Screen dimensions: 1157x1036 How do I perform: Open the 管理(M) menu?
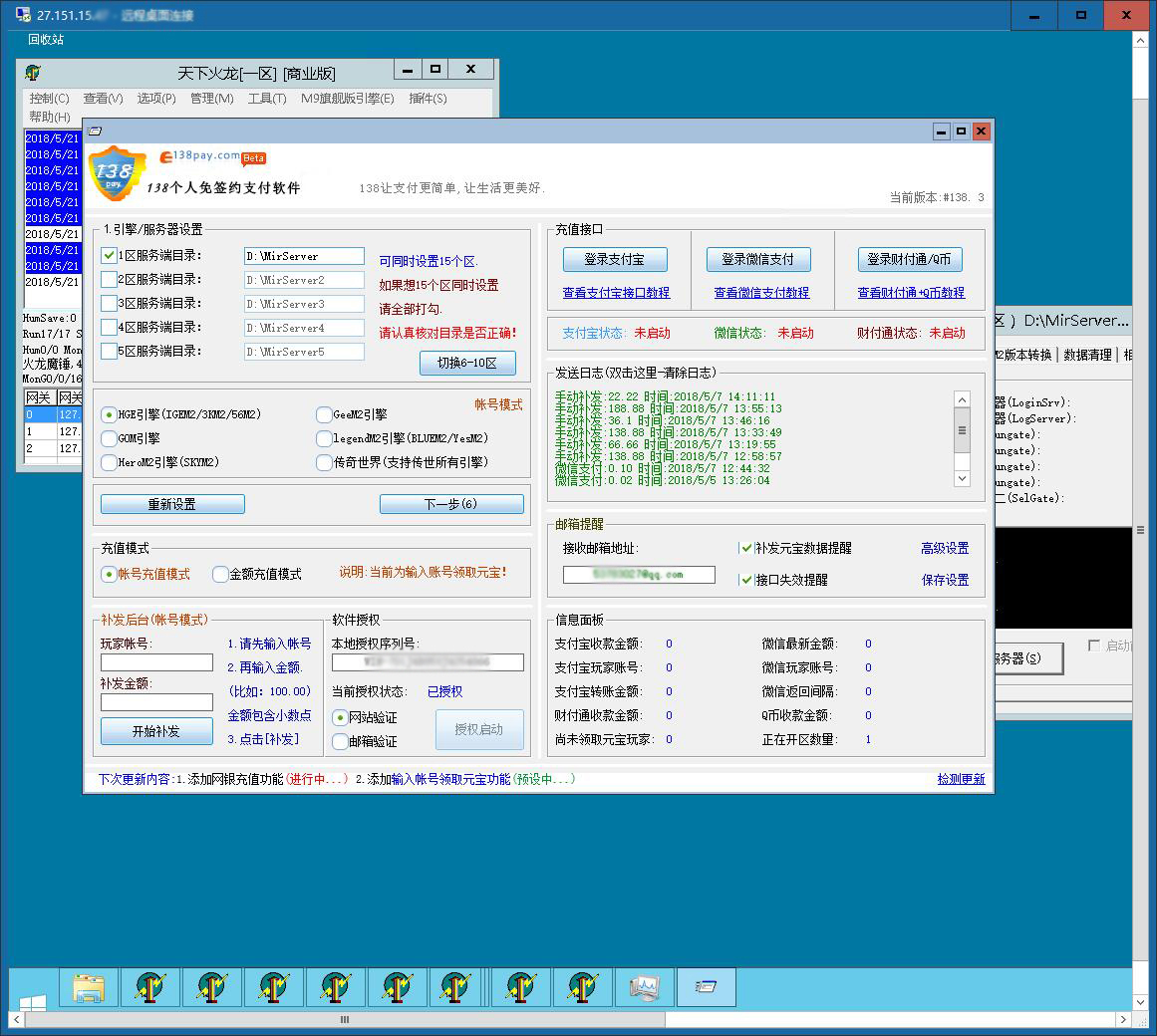point(211,99)
